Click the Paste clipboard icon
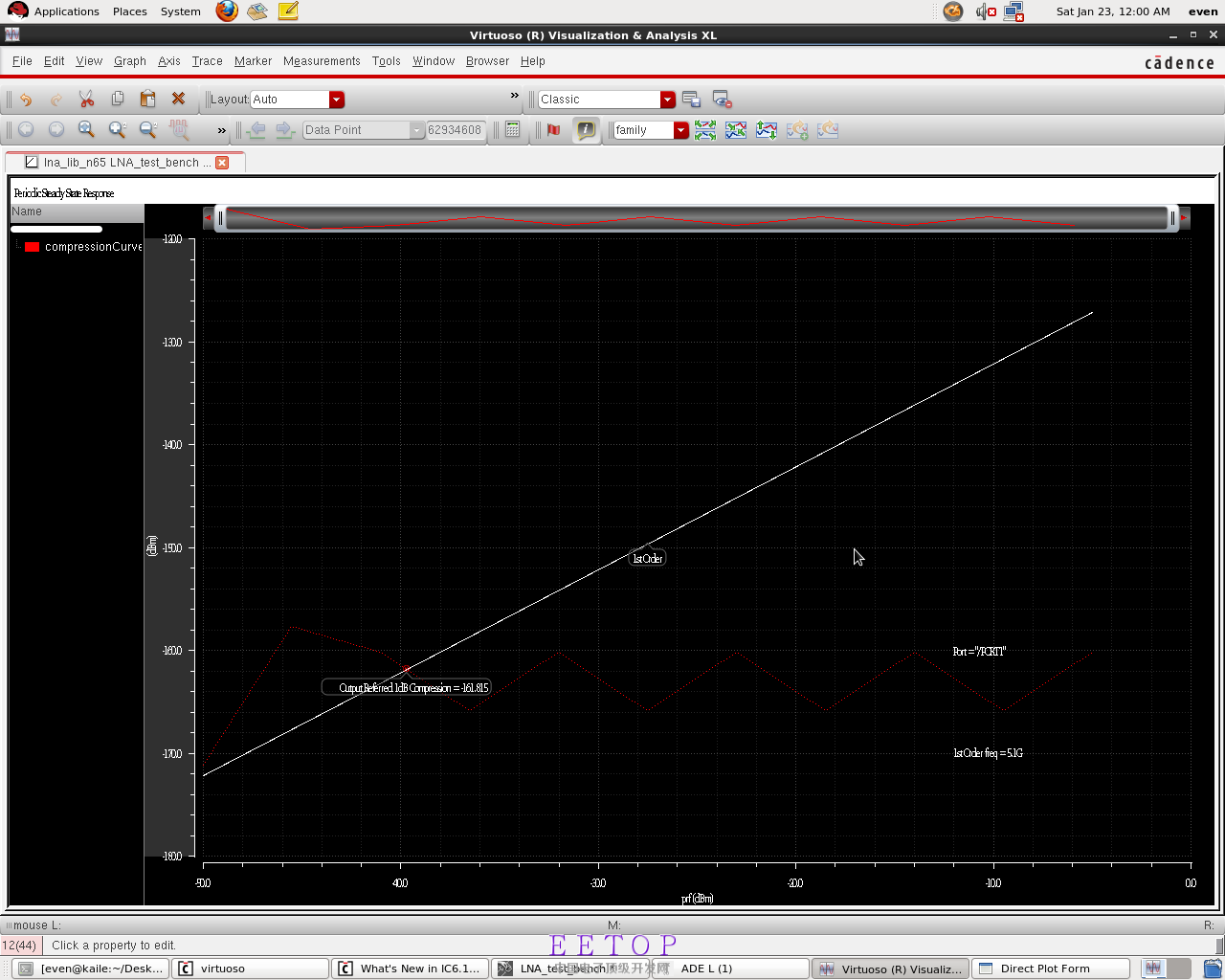Screen dimensions: 1225x980 click(x=147, y=99)
